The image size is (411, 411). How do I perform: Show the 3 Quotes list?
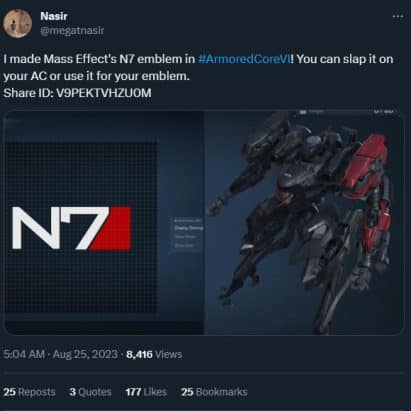[90, 392]
